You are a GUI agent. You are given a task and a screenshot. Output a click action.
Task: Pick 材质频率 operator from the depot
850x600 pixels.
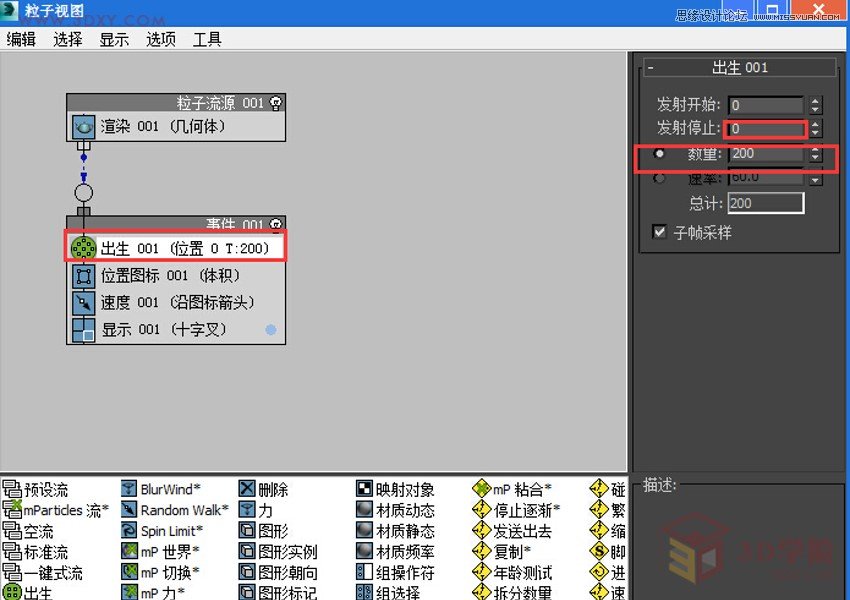pyautogui.click(x=396, y=552)
